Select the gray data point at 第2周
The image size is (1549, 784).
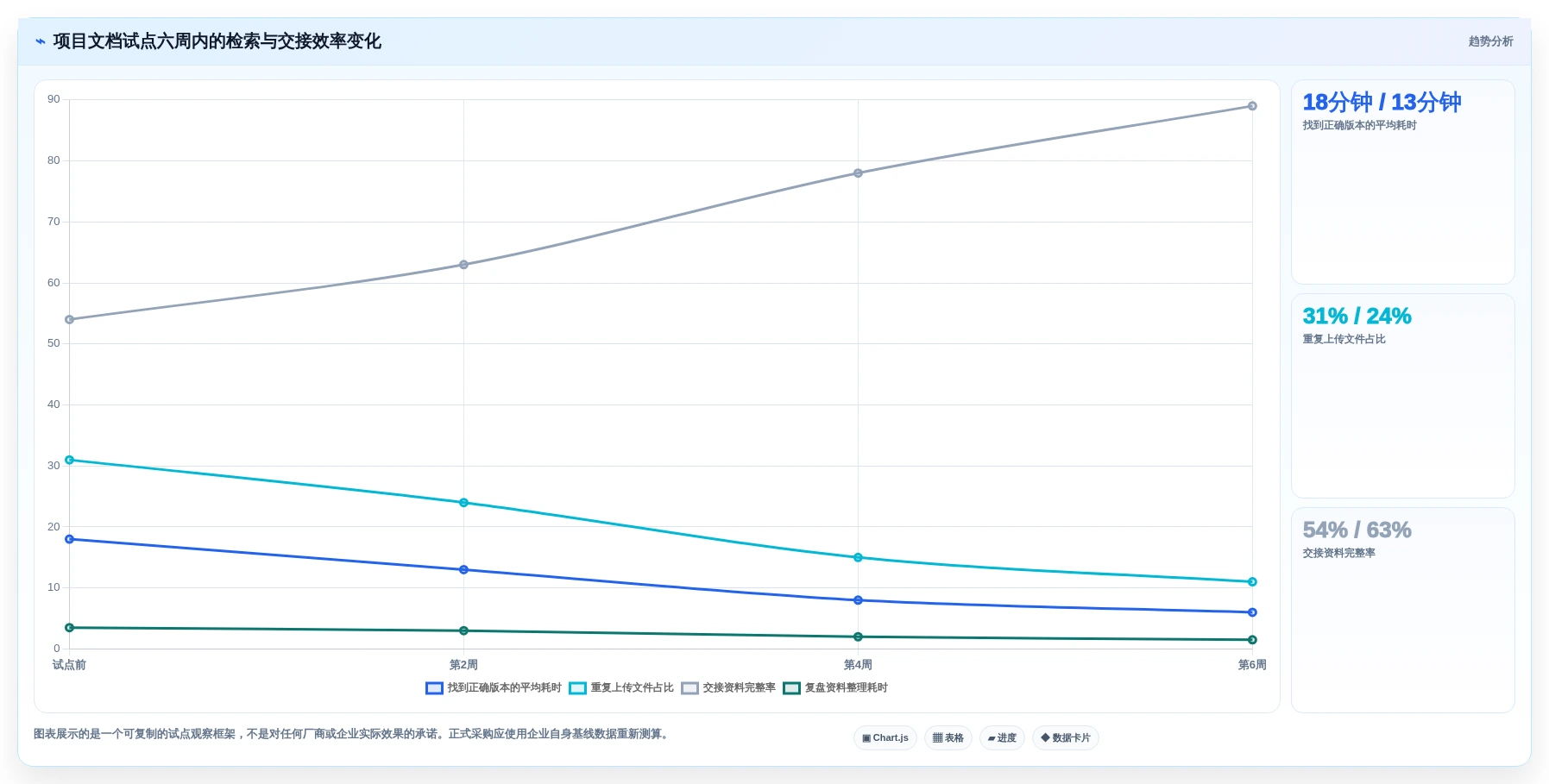tap(463, 265)
